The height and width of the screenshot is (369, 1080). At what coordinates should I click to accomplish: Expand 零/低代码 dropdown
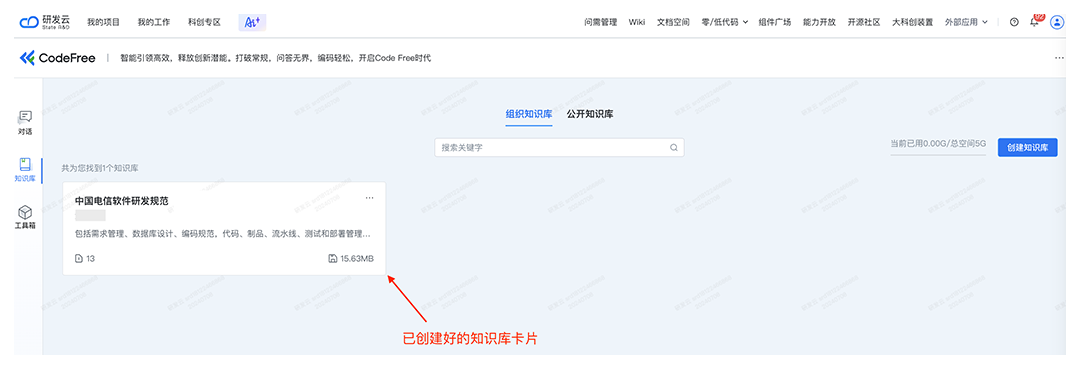725,22
